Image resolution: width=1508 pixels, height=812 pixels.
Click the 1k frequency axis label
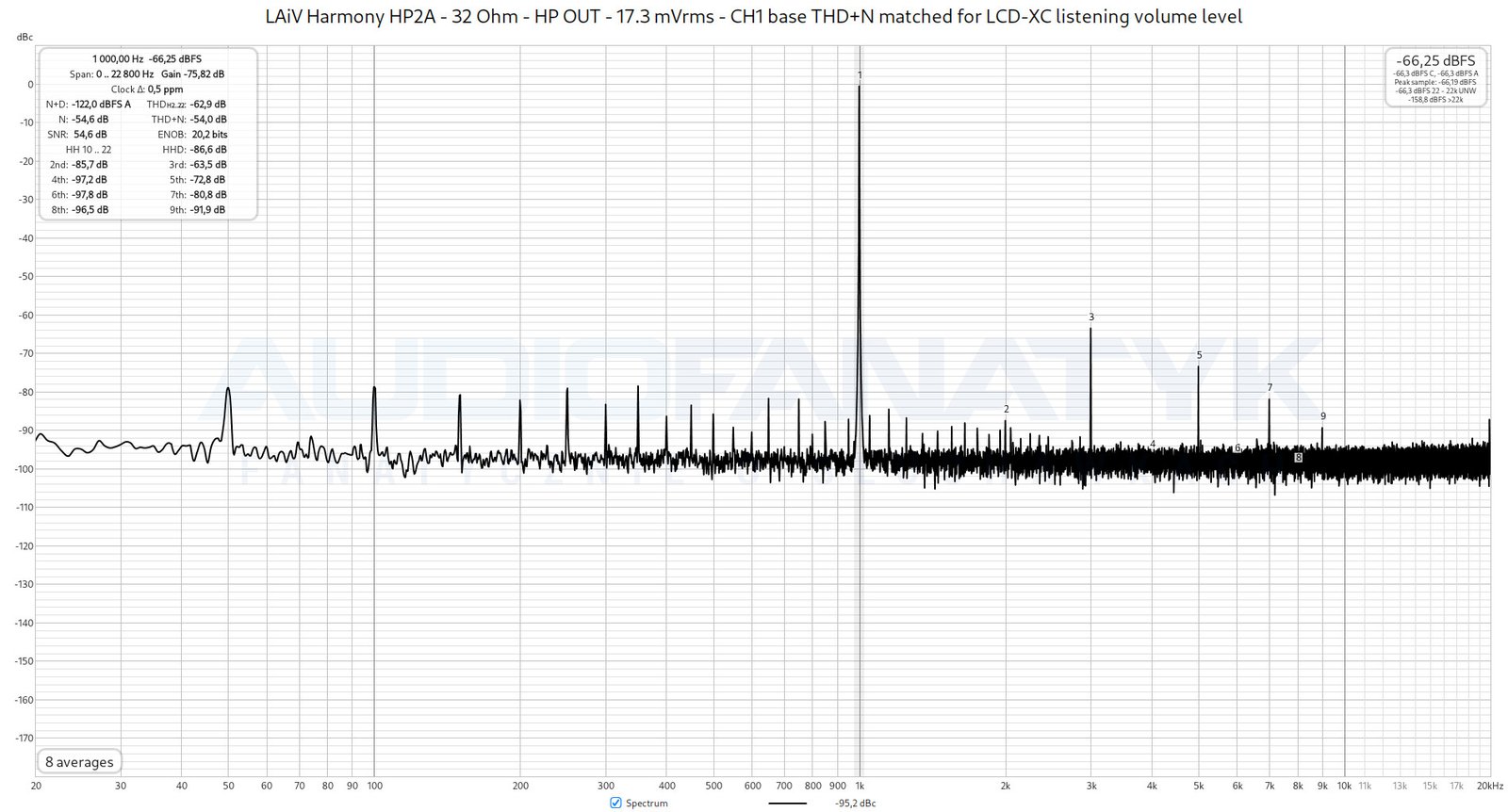pos(860,785)
